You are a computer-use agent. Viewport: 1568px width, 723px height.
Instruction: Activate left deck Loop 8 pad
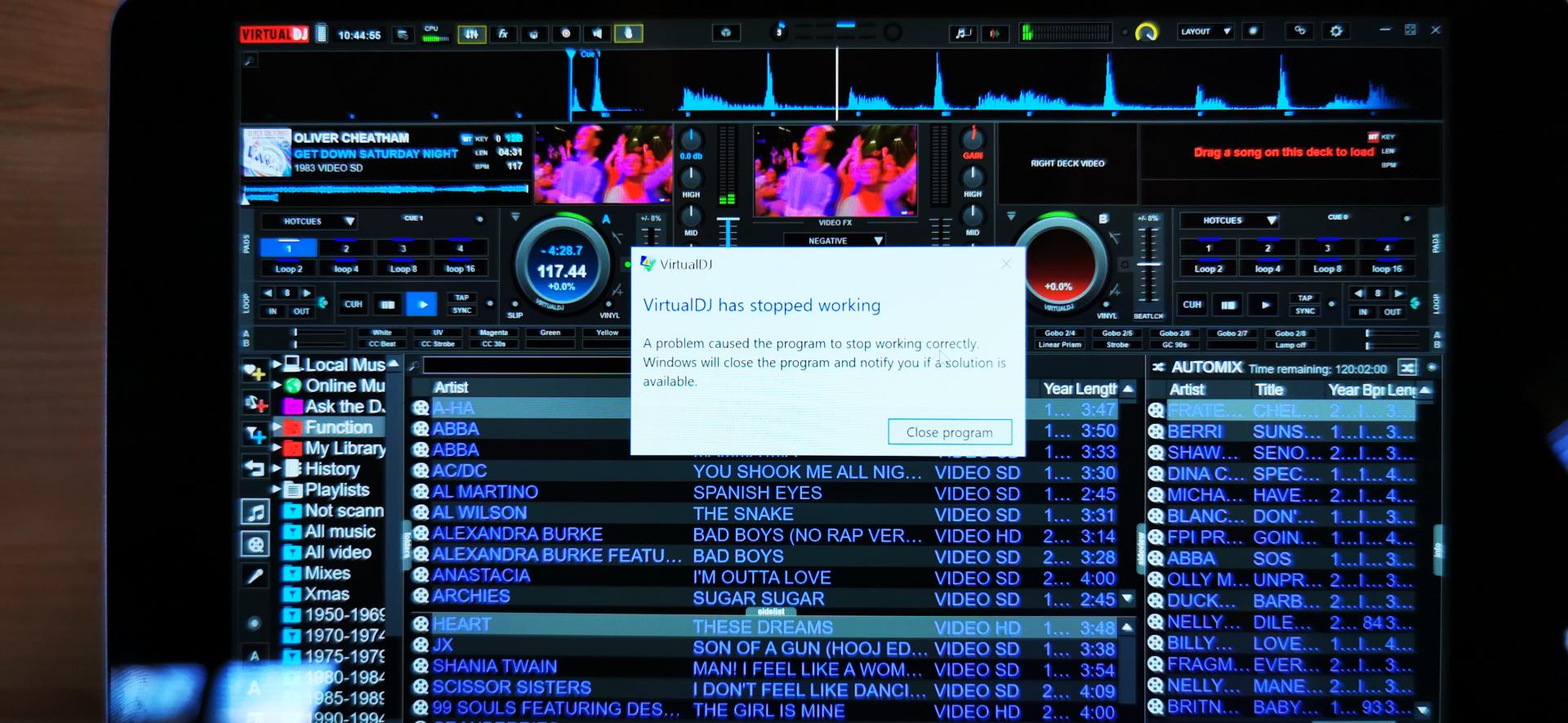pyautogui.click(x=403, y=268)
